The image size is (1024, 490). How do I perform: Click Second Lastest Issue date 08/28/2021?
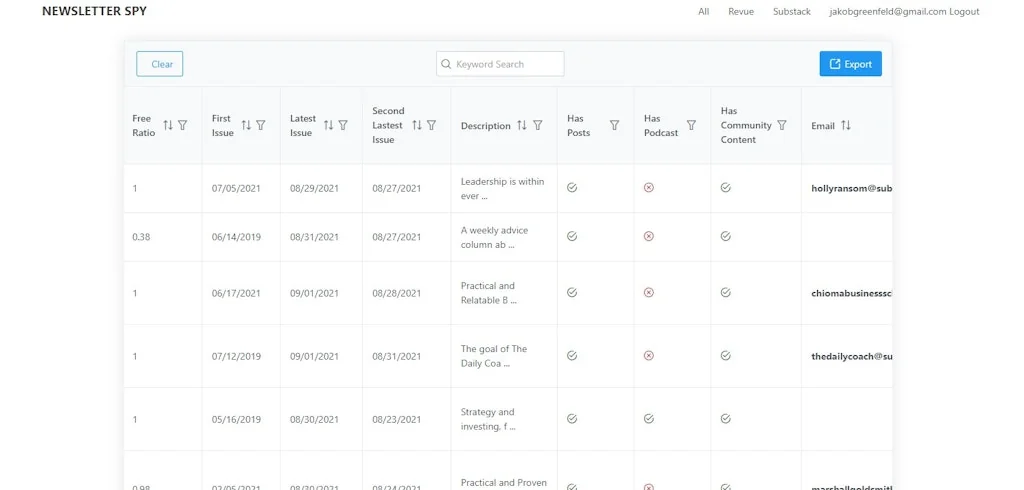[396, 293]
